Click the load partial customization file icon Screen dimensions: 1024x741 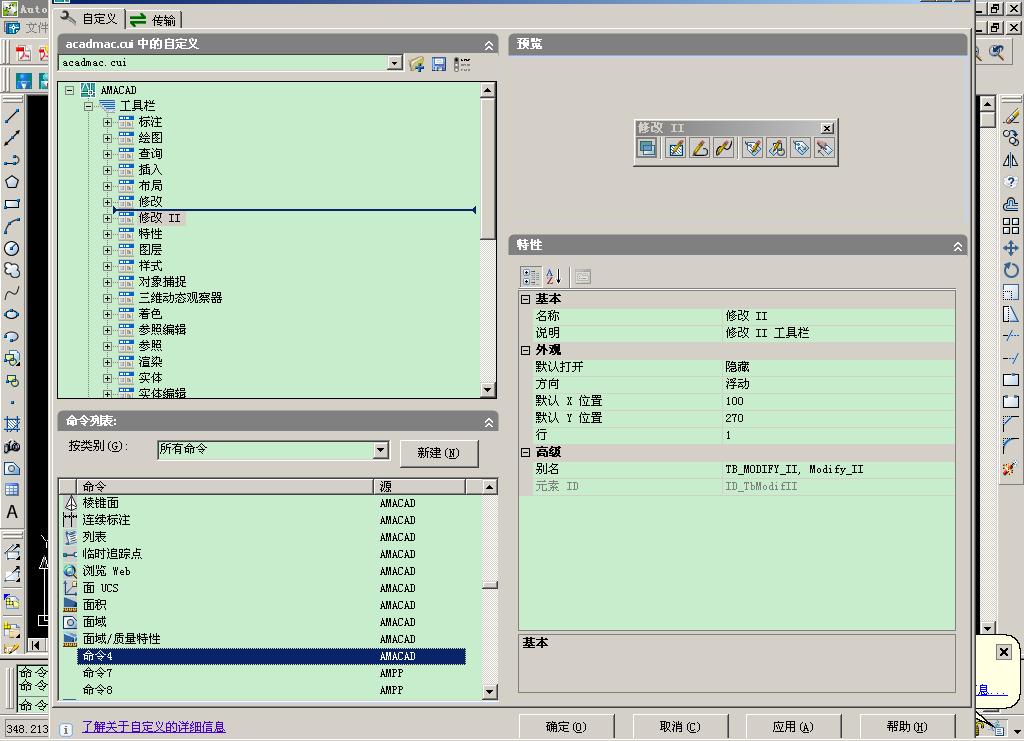point(417,63)
